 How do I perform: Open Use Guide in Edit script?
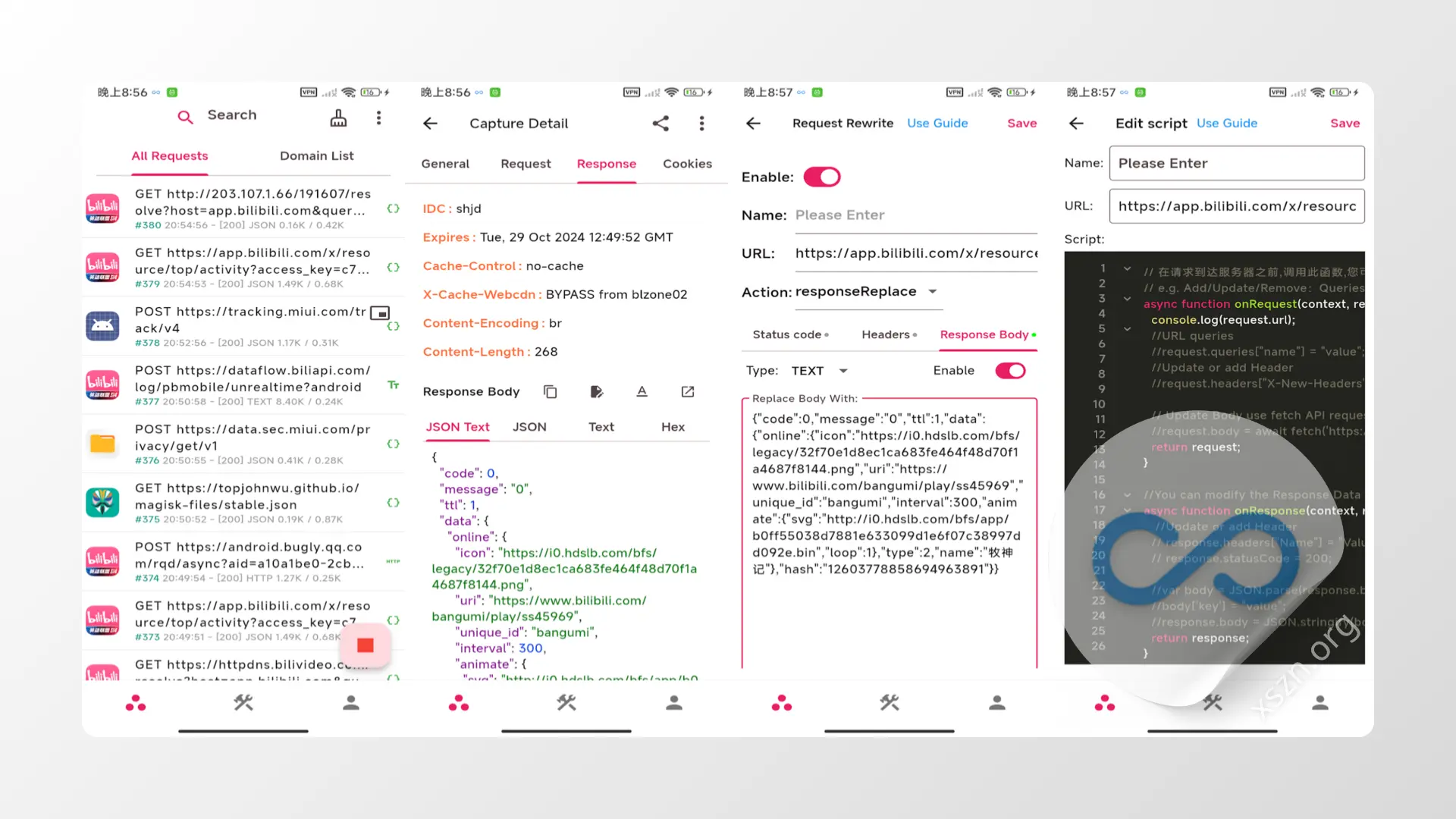pos(1227,124)
